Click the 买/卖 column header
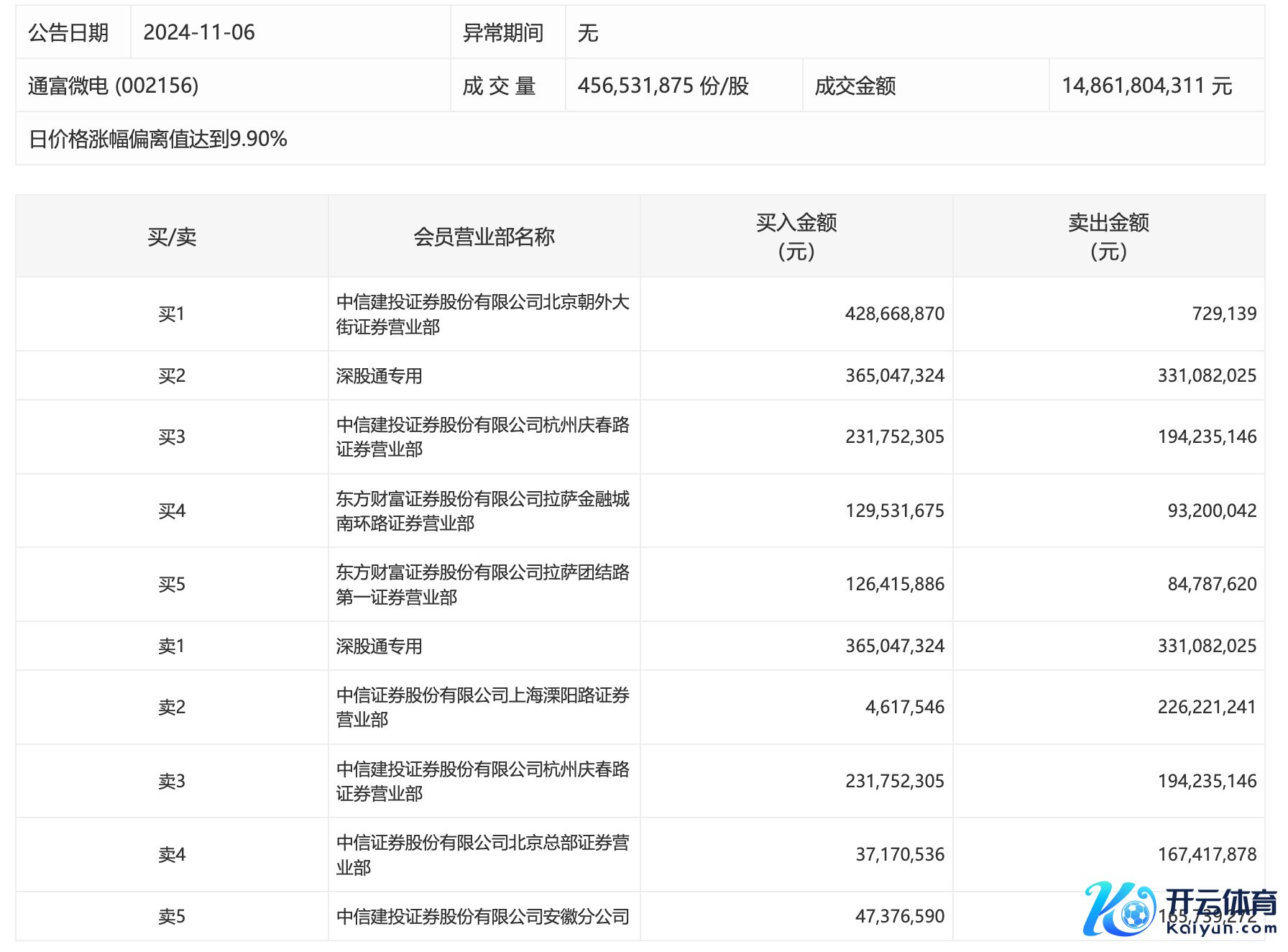Screen dimensions: 1288x952 172,237
